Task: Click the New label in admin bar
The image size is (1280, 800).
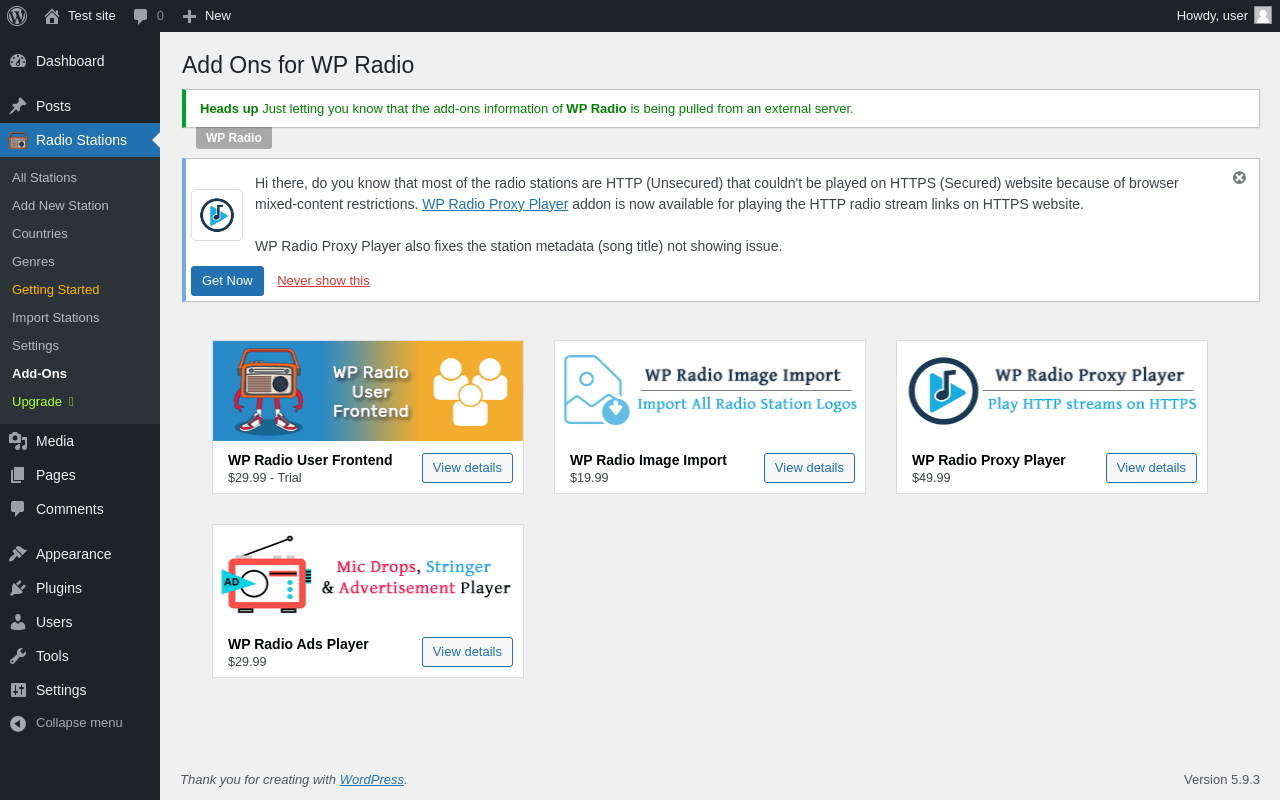Action: pos(218,16)
